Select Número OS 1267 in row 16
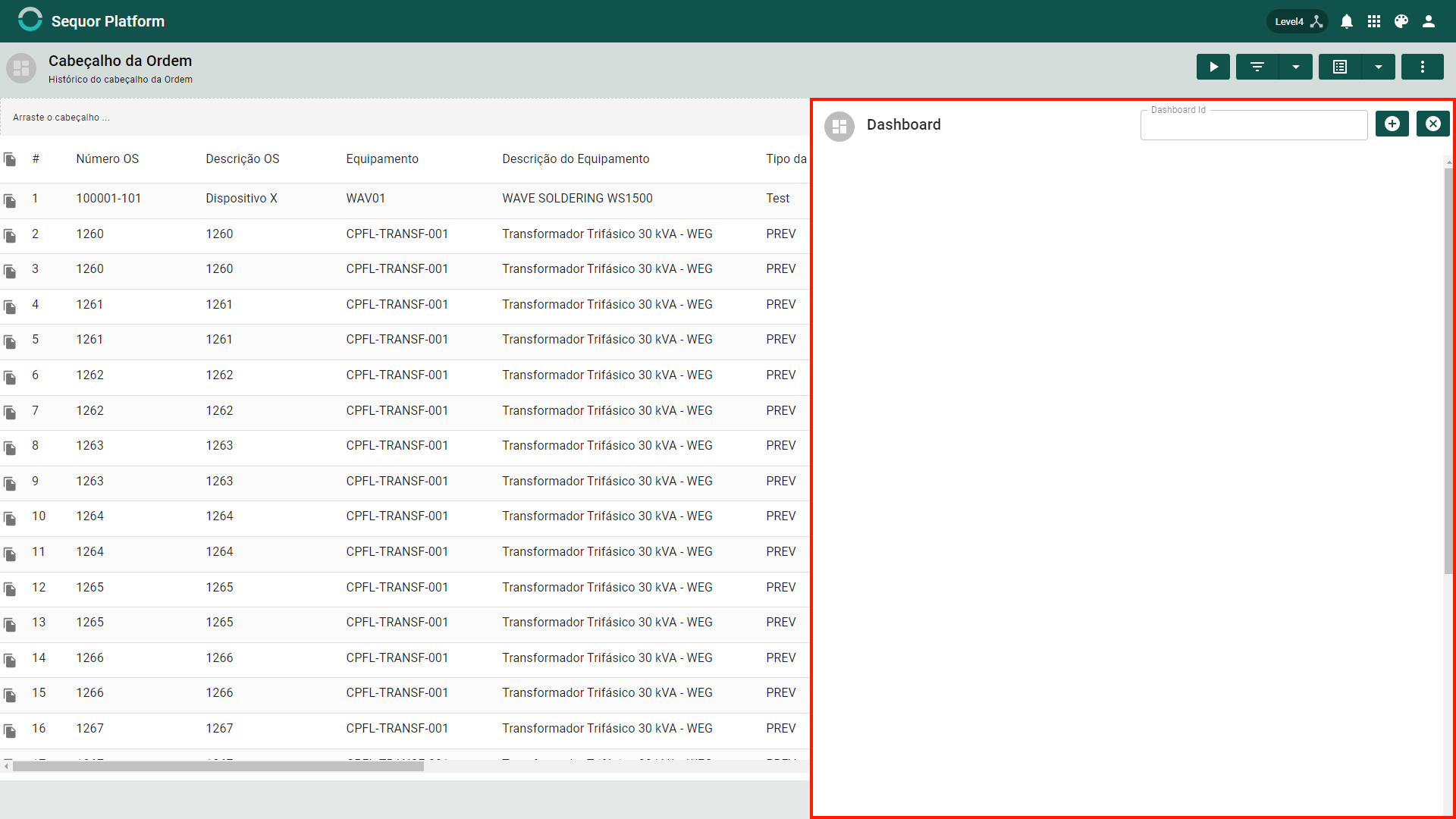The image size is (1456, 819). click(x=89, y=728)
